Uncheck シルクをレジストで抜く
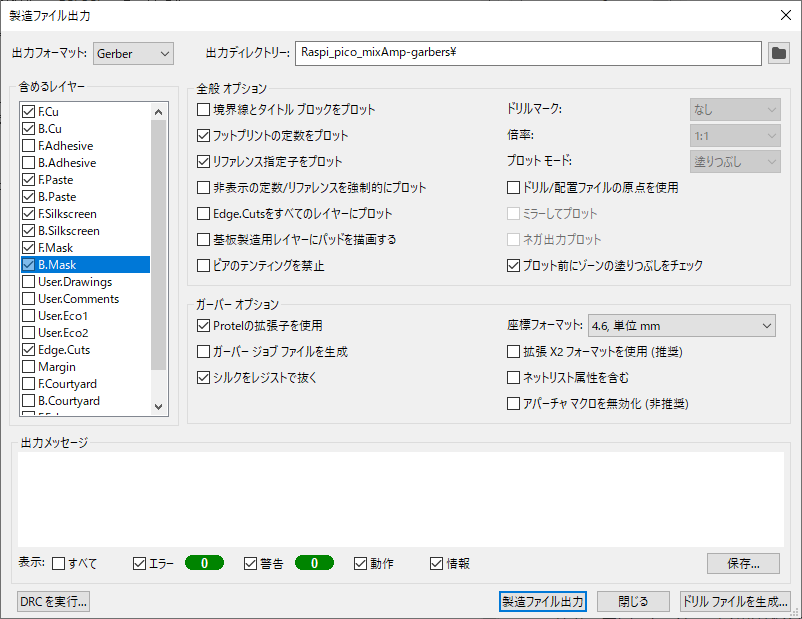The image size is (802, 619). 204,378
